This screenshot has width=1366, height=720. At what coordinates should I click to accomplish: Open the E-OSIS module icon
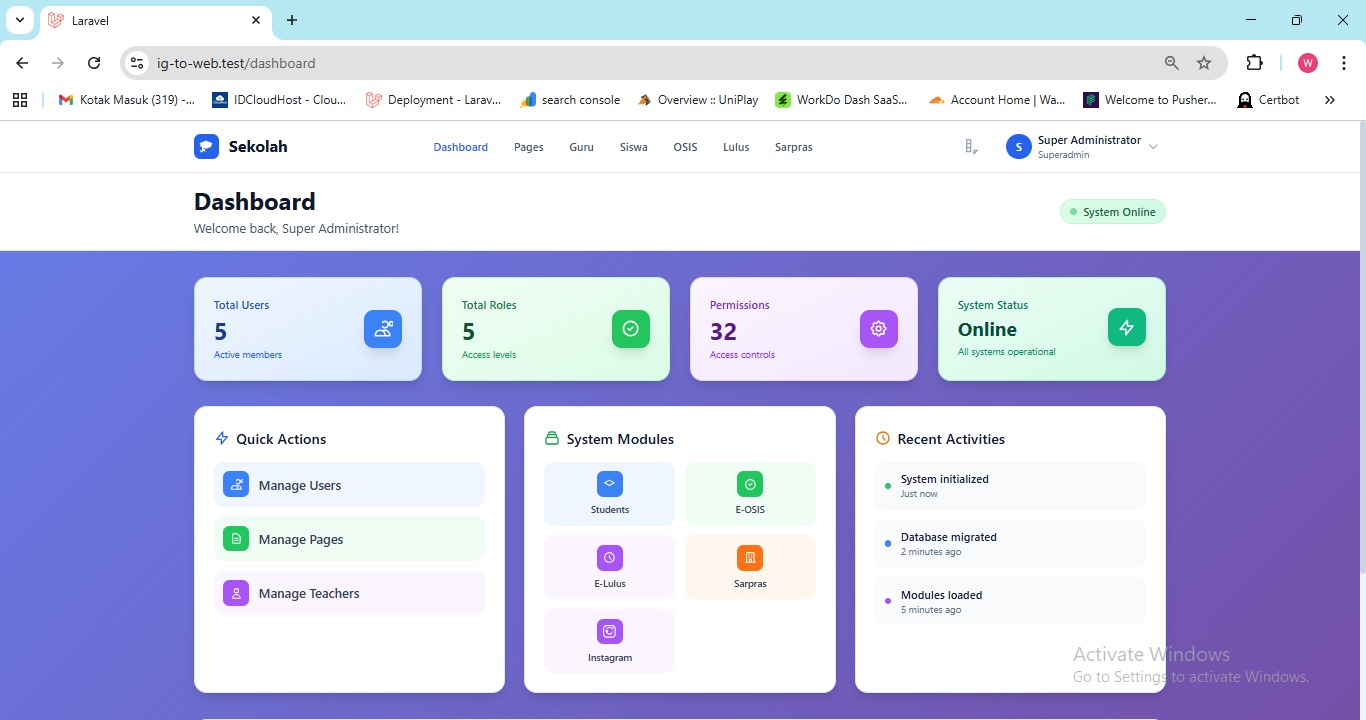(750, 484)
